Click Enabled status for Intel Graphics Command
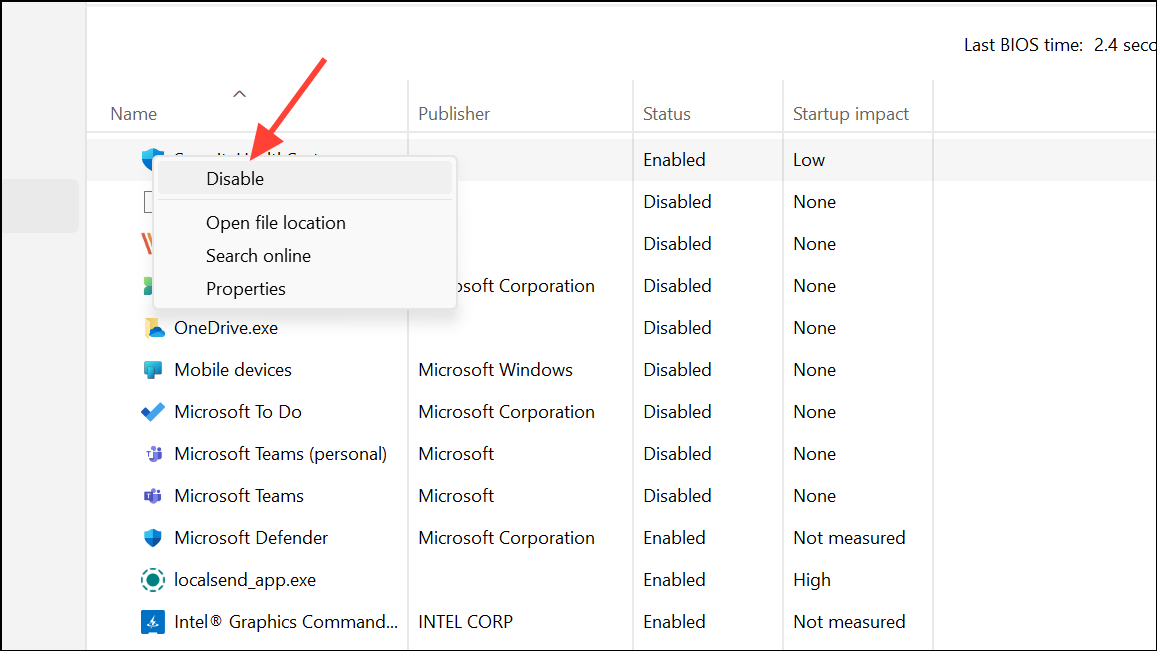The image size is (1157, 651). (674, 622)
